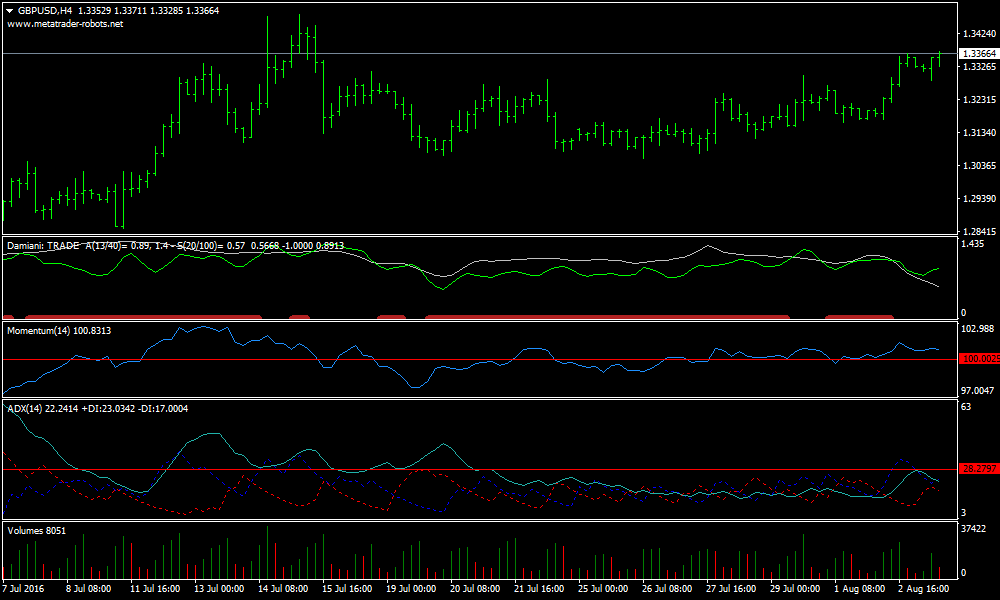1000x600 pixels.
Task: Click the 63 value on ADX scale
Action: 965,407
